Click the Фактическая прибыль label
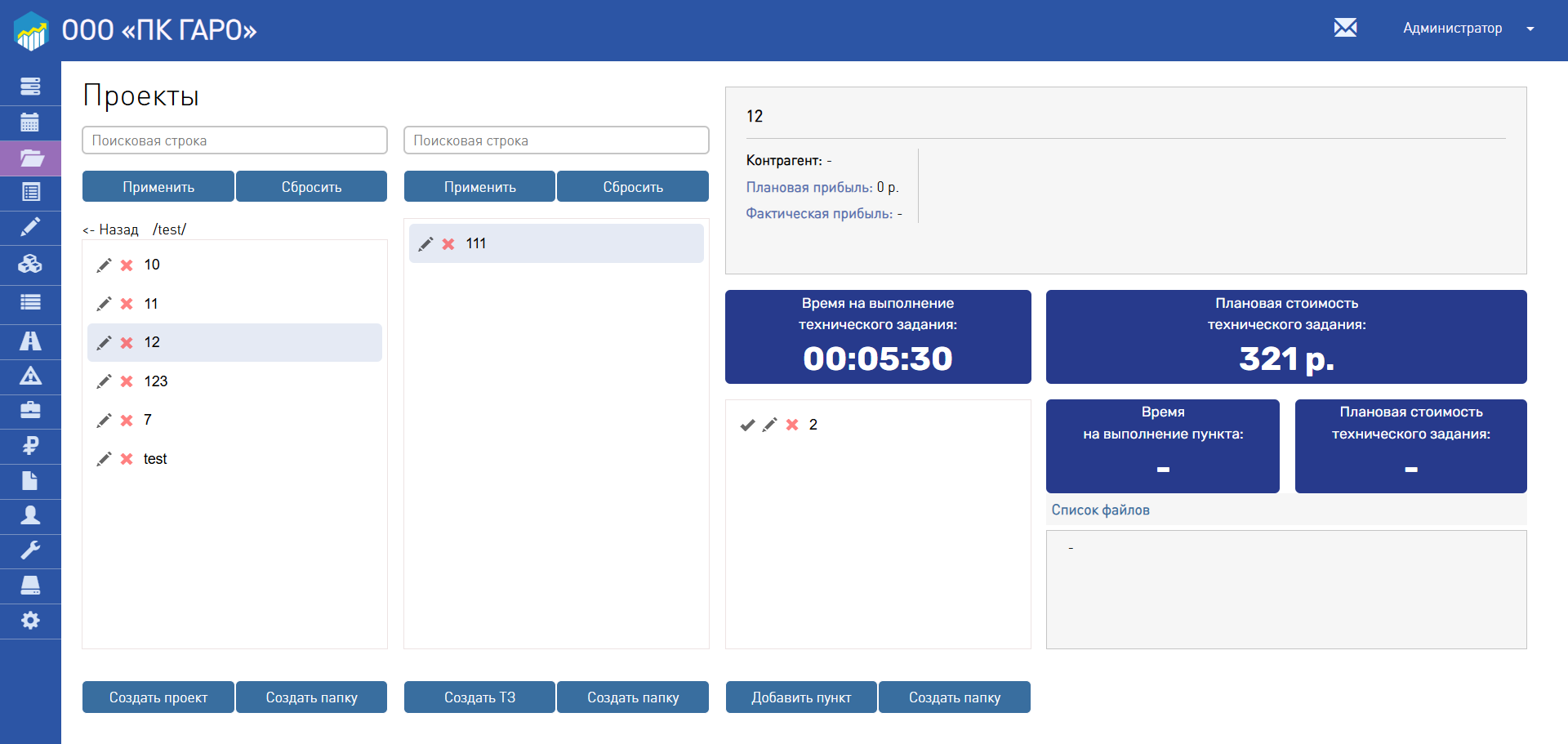This screenshot has width=1568, height=744. [x=819, y=213]
